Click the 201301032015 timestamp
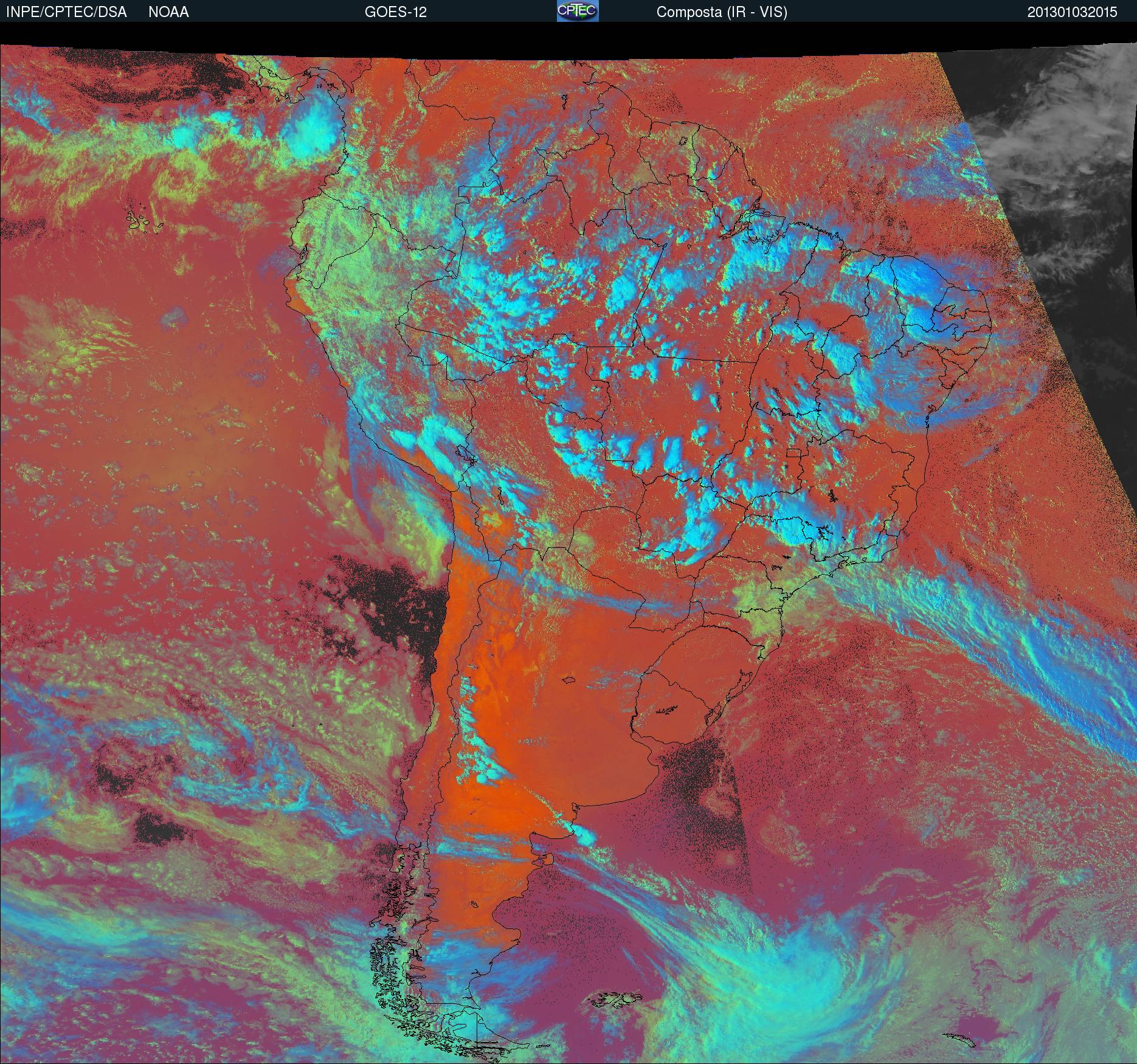 pos(1073,12)
